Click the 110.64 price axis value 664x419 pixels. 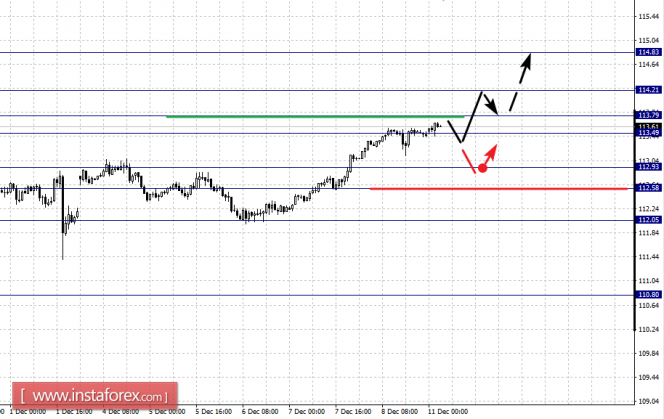coord(649,305)
